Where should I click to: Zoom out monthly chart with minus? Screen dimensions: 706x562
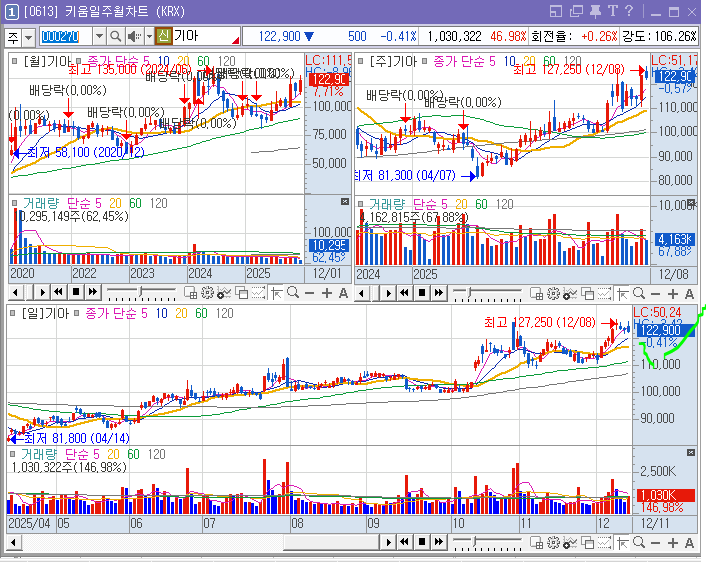309,294
